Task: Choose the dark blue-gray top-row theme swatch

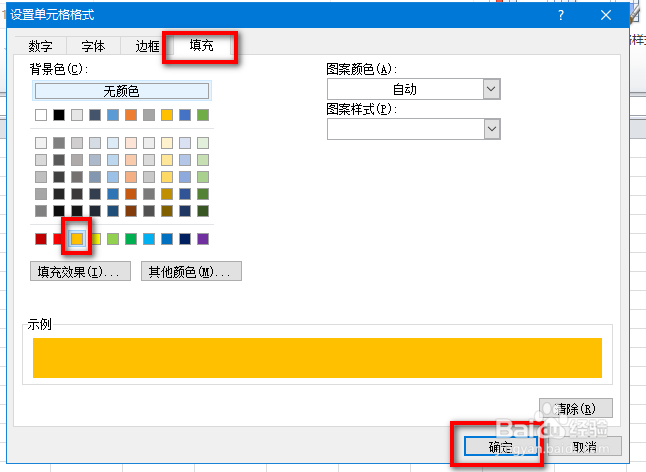Action: point(95,115)
